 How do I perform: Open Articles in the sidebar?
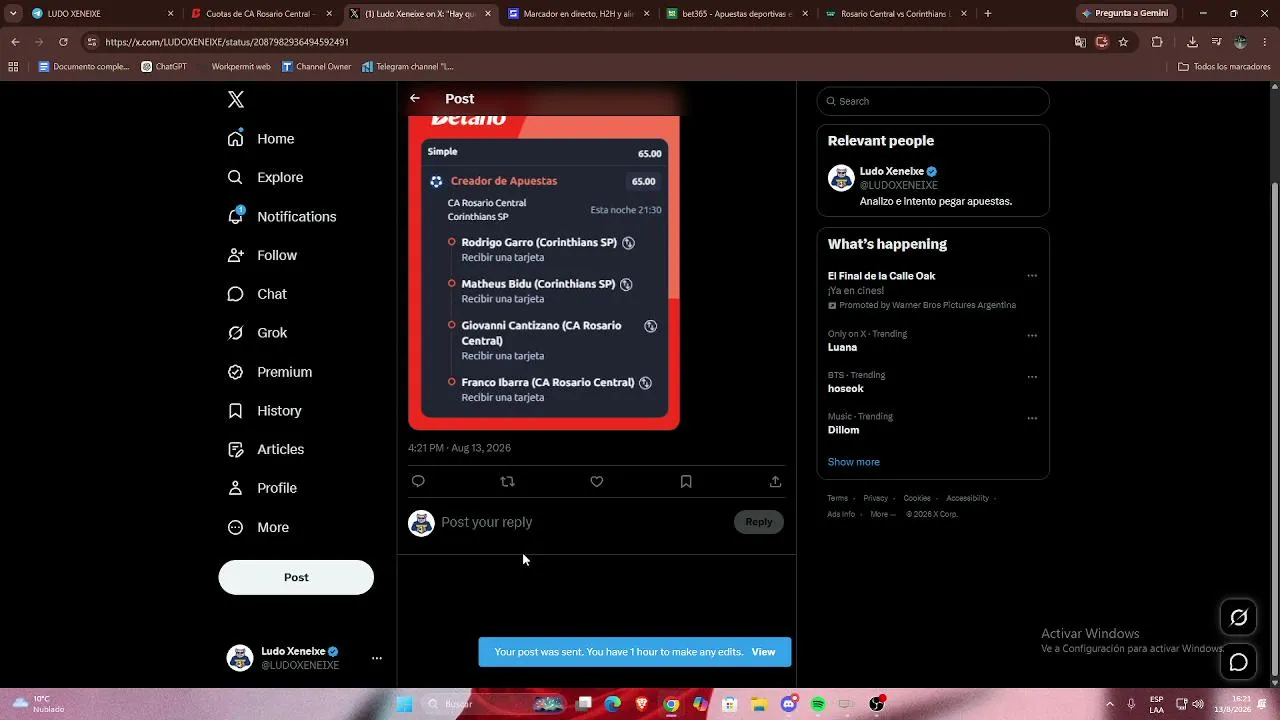click(266, 449)
